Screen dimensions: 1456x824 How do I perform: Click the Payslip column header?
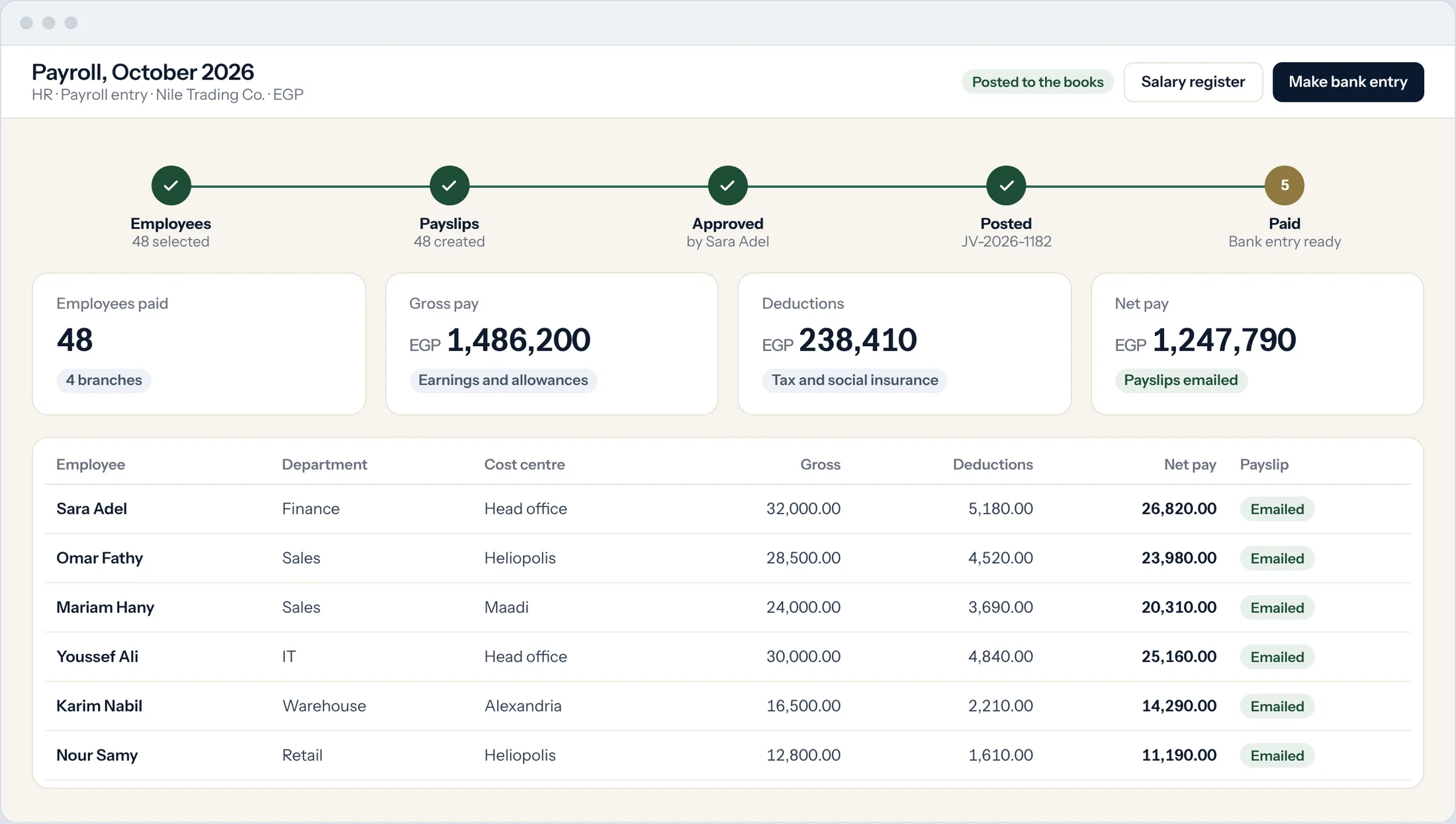[1264, 465]
